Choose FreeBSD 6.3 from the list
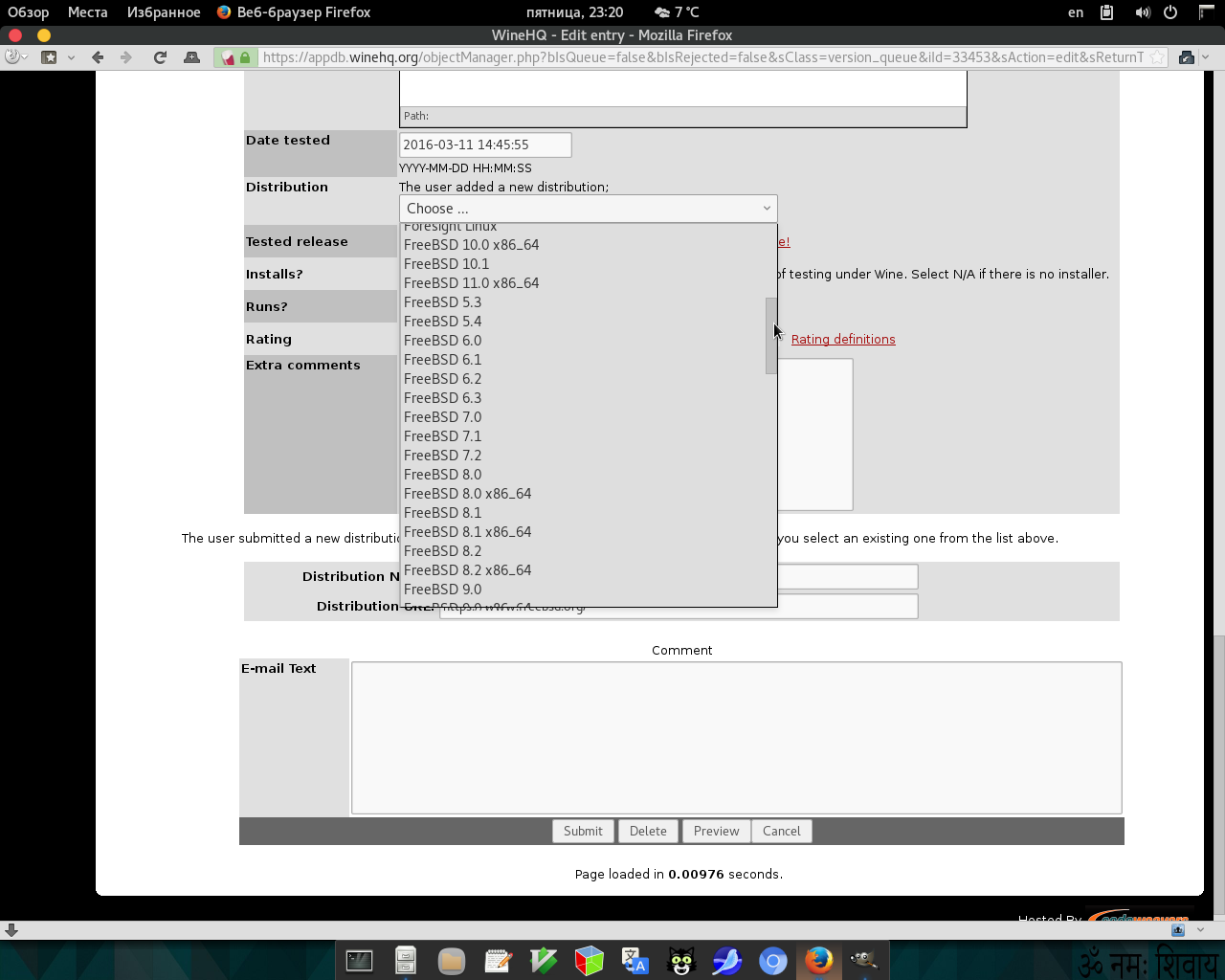 click(582, 398)
